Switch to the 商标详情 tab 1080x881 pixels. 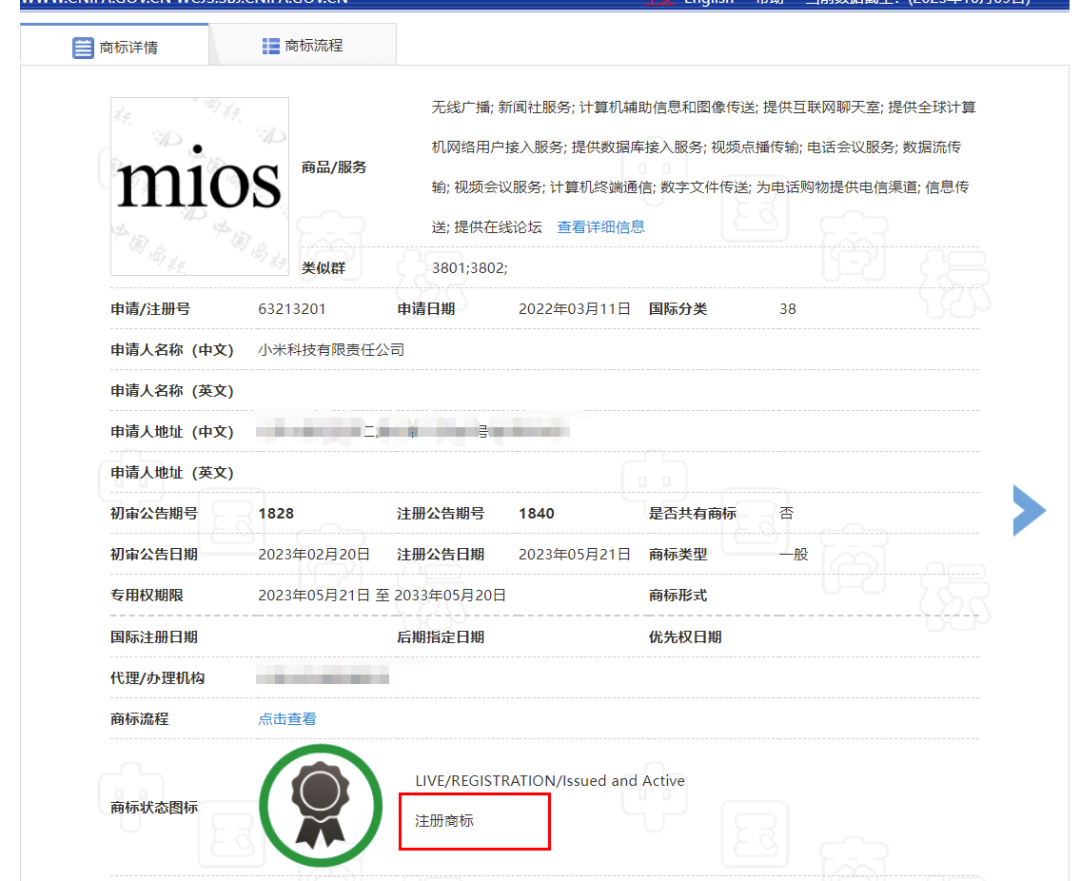[115, 45]
